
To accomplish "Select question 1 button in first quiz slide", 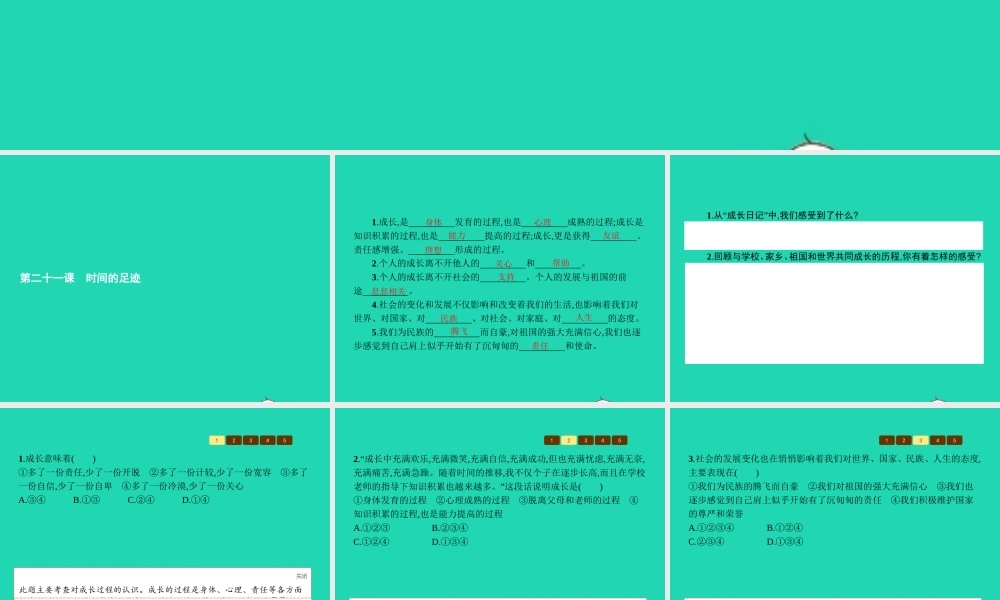I will click(217, 440).
